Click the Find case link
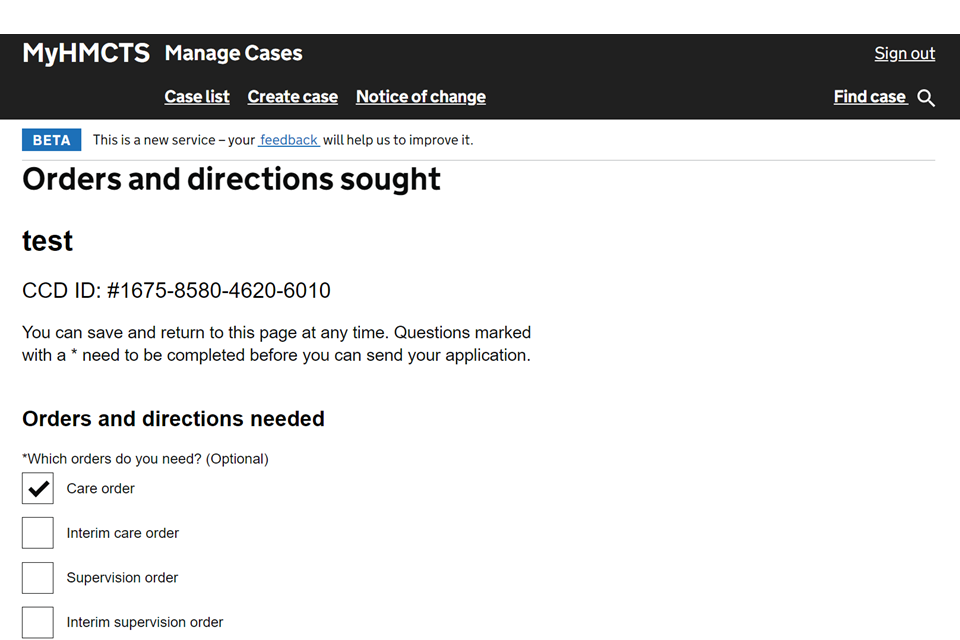The width and height of the screenshot is (960, 640). 869,97
